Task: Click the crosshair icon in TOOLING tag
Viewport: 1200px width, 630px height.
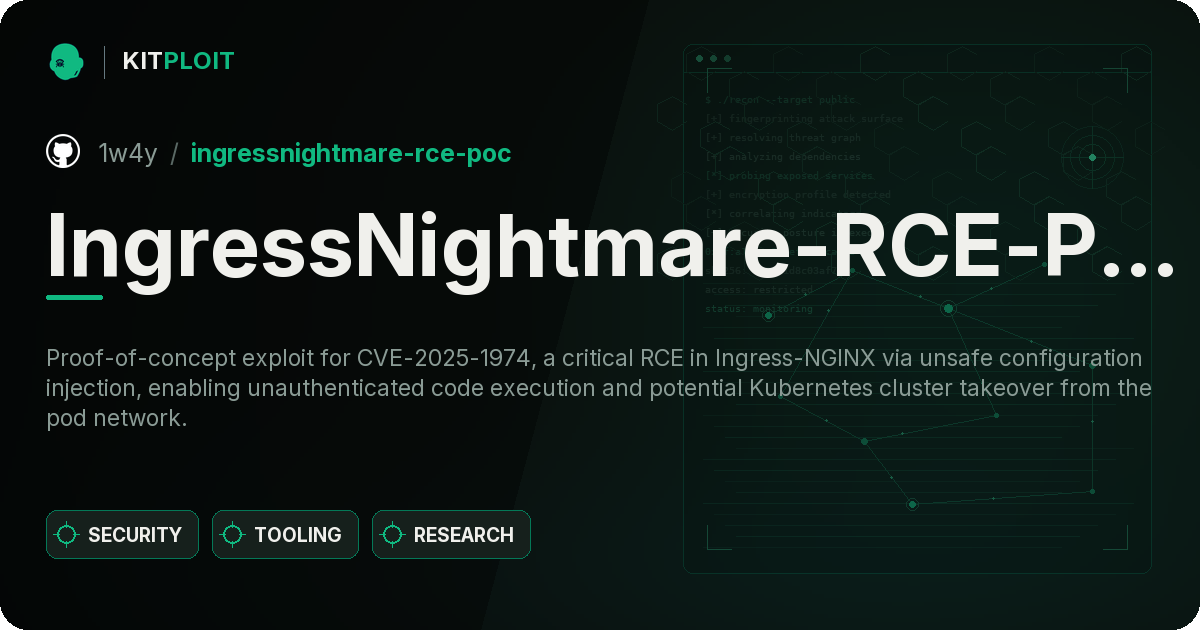Action: pos(233,535)
